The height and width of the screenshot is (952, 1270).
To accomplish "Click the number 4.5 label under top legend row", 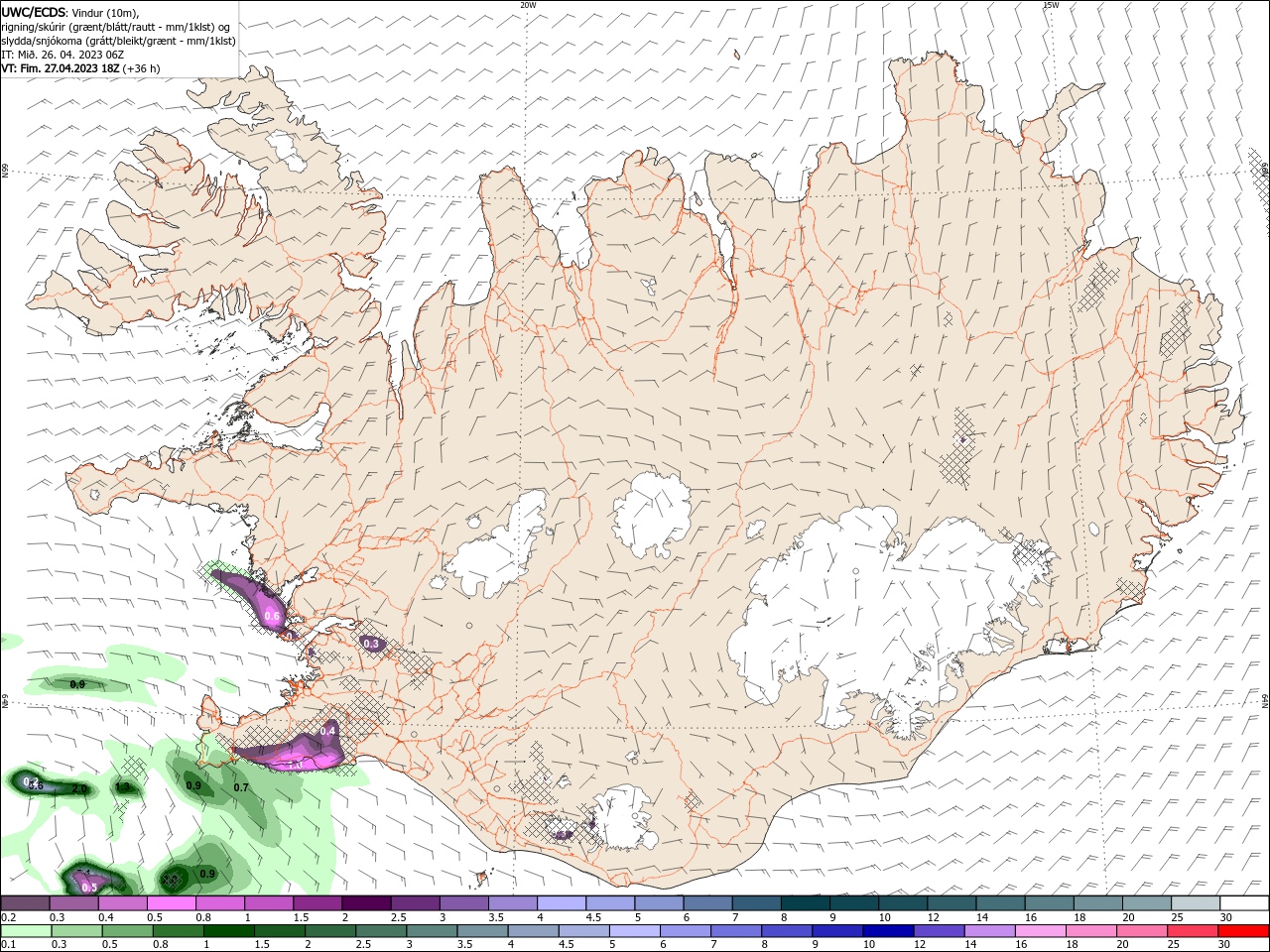I will pyautogui.click(x=593, y=918).
